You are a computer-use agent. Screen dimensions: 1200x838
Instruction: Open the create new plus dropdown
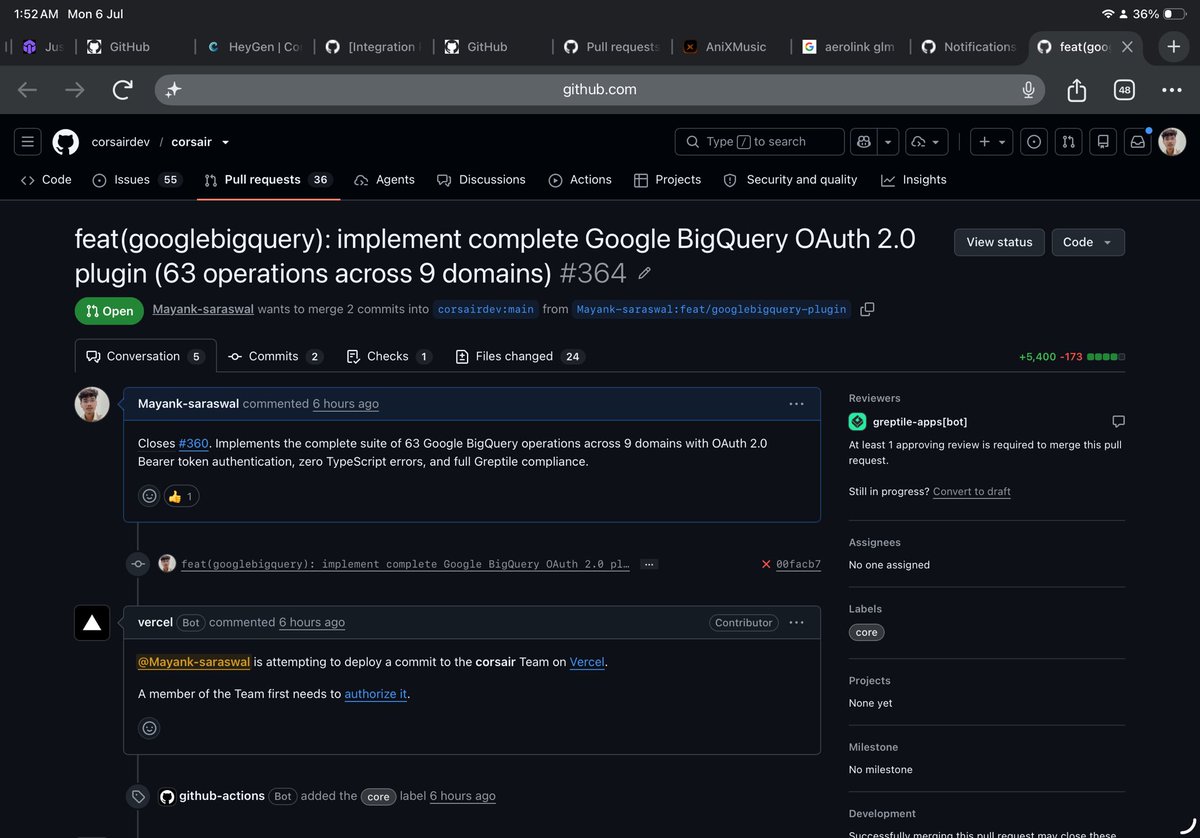coord(991,142)
